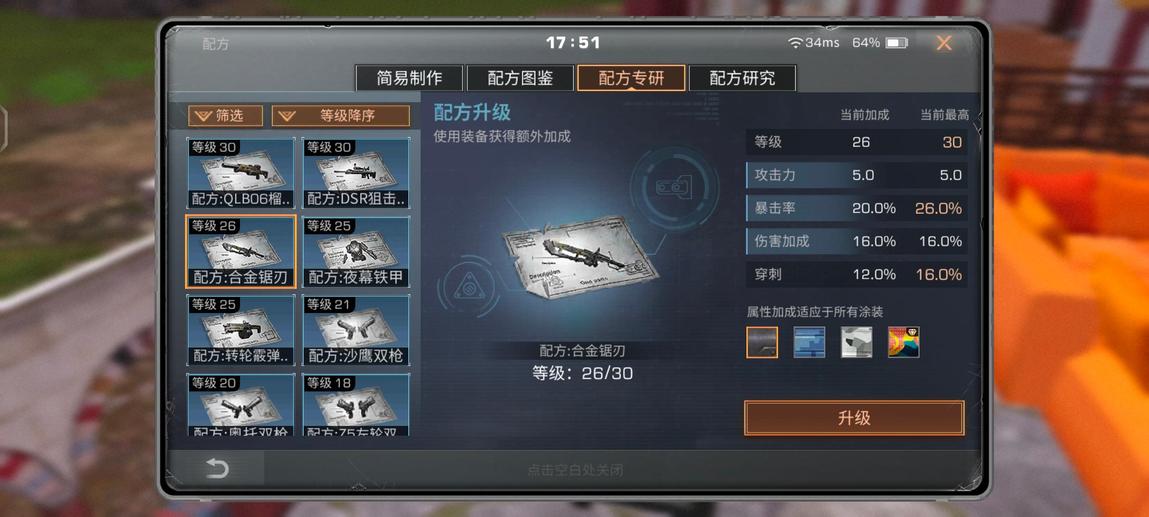This screenshot has width=1149, height=517.
Task: Choose the 夜幕铁甲 armor recipe
Action: [x=356, y=252]
